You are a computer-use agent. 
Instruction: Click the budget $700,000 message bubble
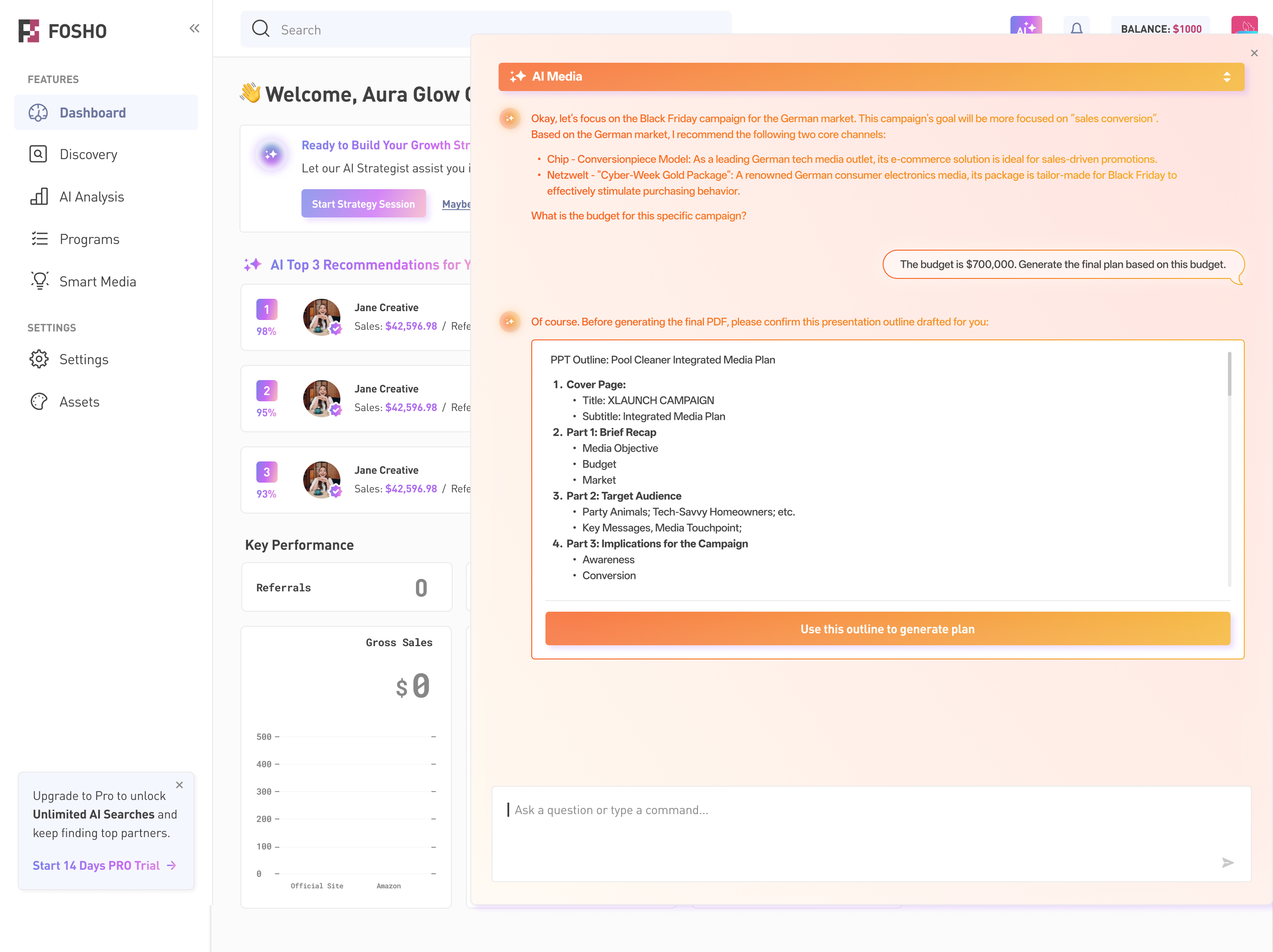pyautogui.click(x=1063, y=264)
